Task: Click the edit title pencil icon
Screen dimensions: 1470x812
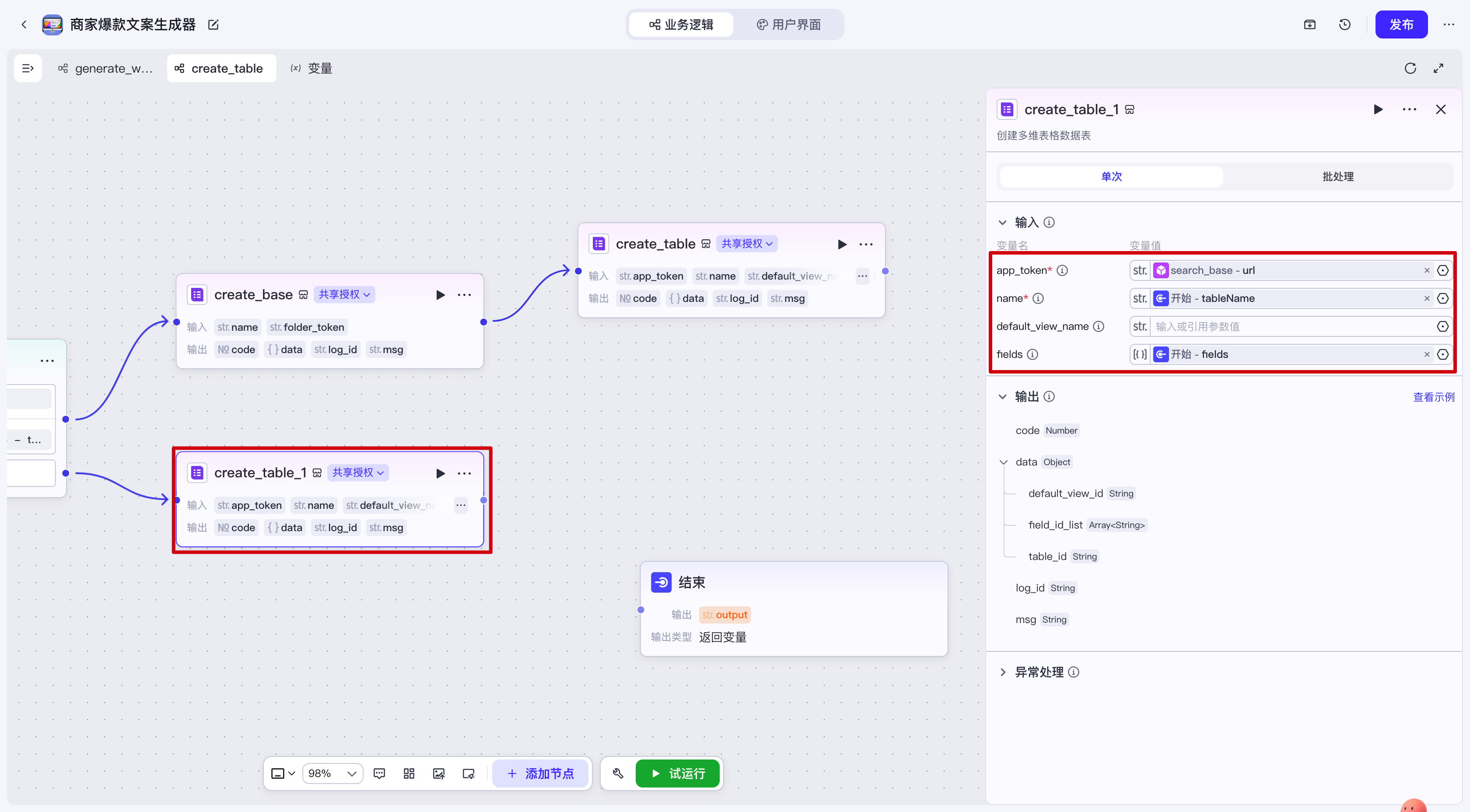Action: (213, 24)
